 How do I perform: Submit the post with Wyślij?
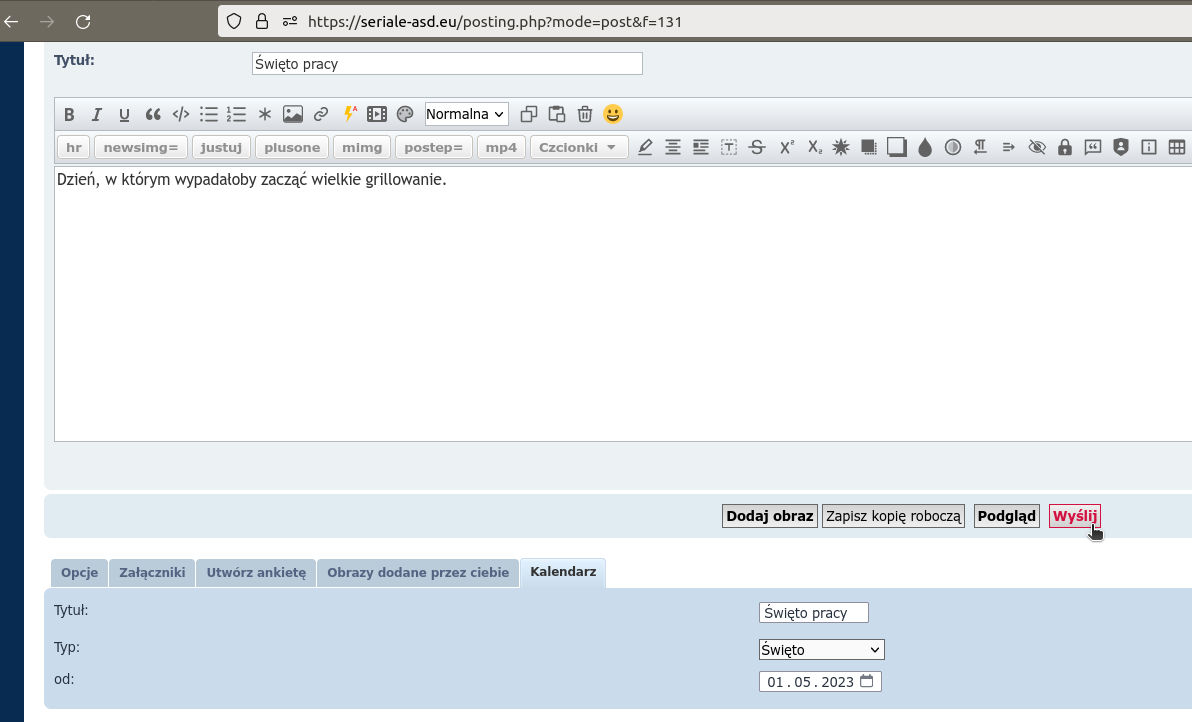click(1075, 516)
